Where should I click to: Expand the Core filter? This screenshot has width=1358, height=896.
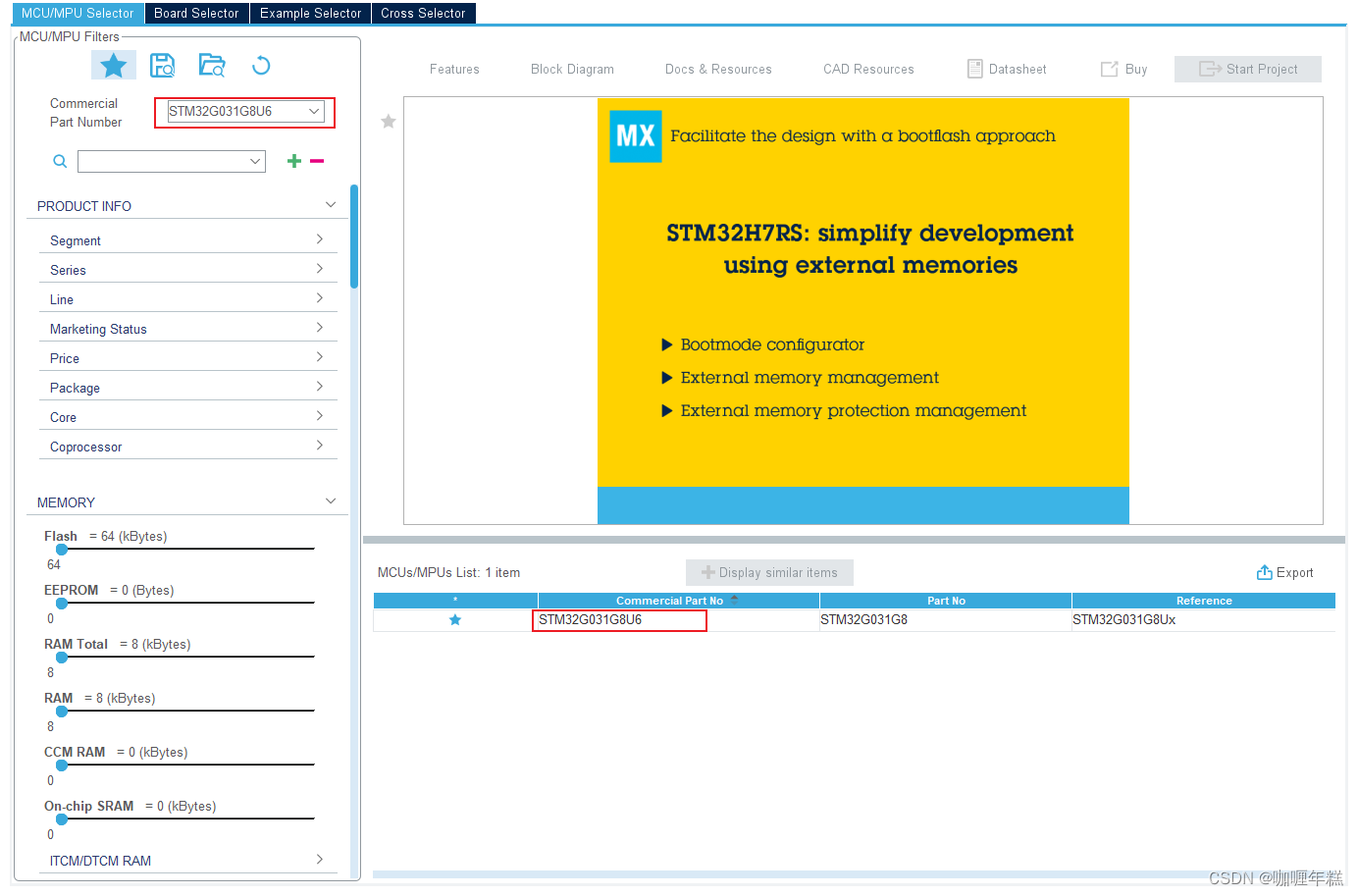point(186,417)
